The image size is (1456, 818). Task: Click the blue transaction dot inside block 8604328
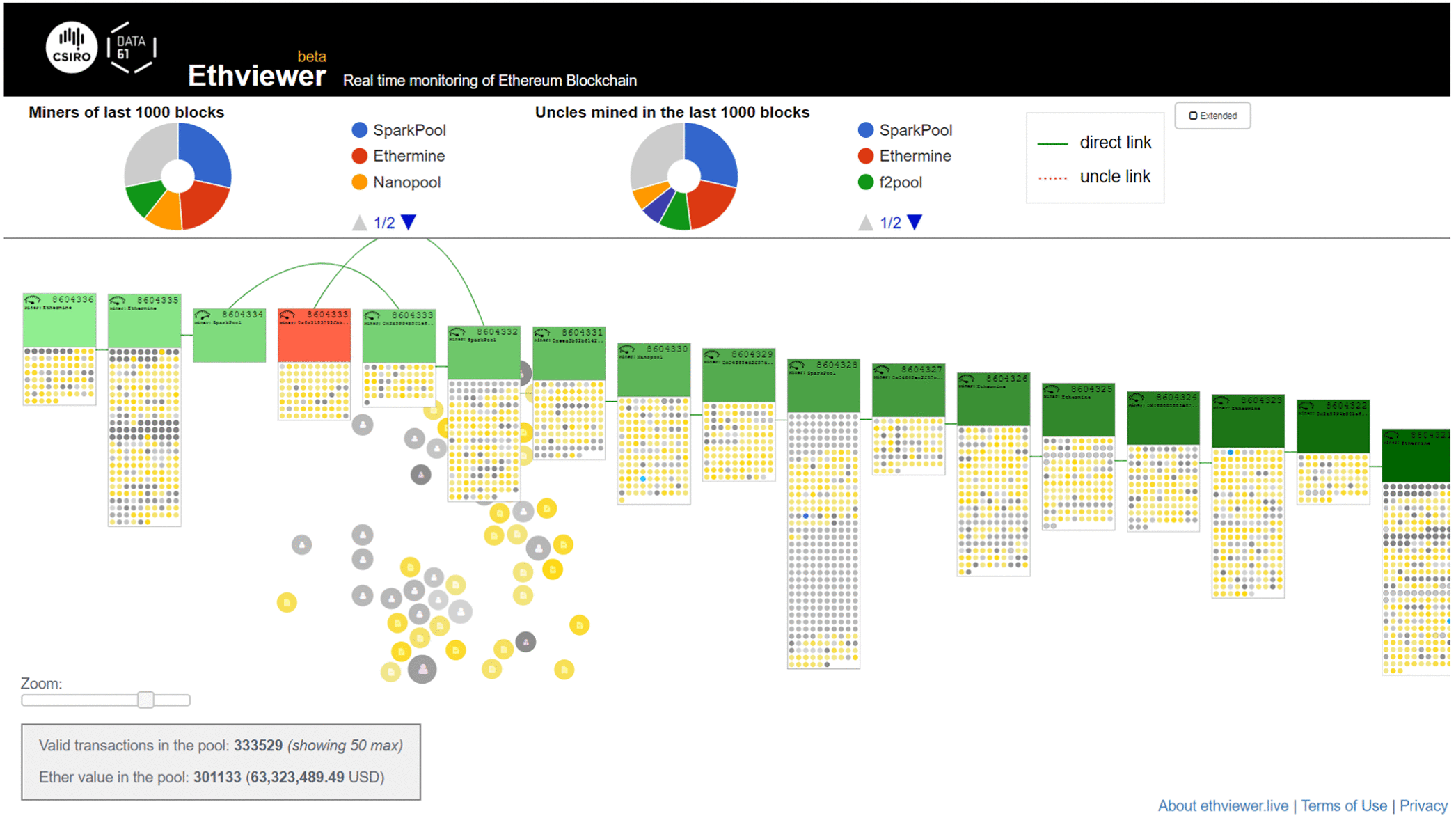806,516
